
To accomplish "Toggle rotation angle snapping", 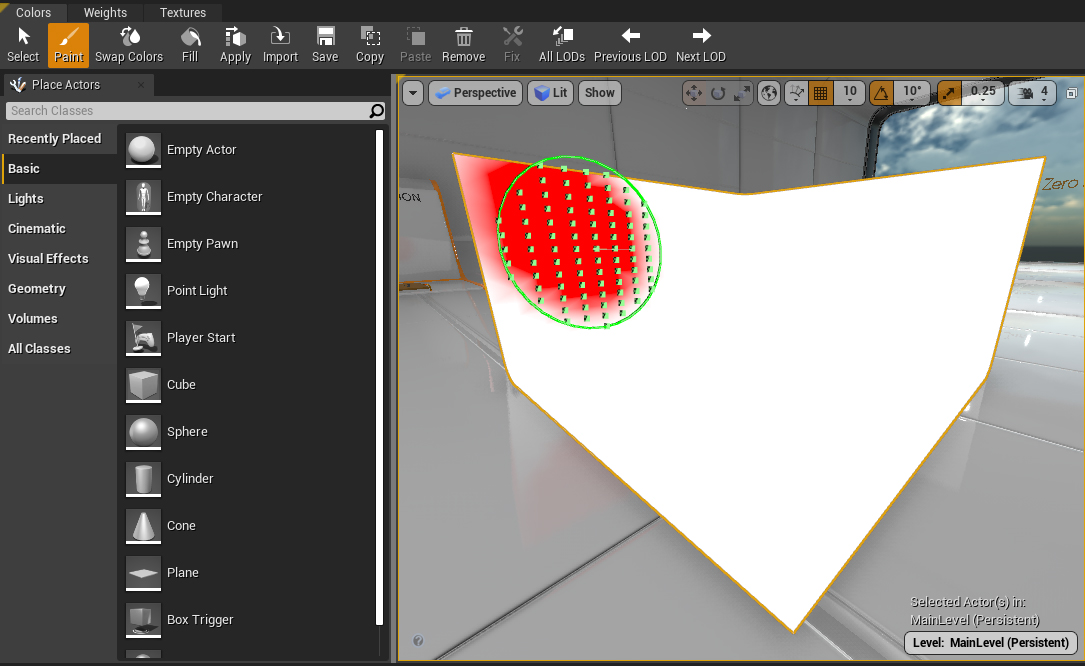I will pos(881,93).
